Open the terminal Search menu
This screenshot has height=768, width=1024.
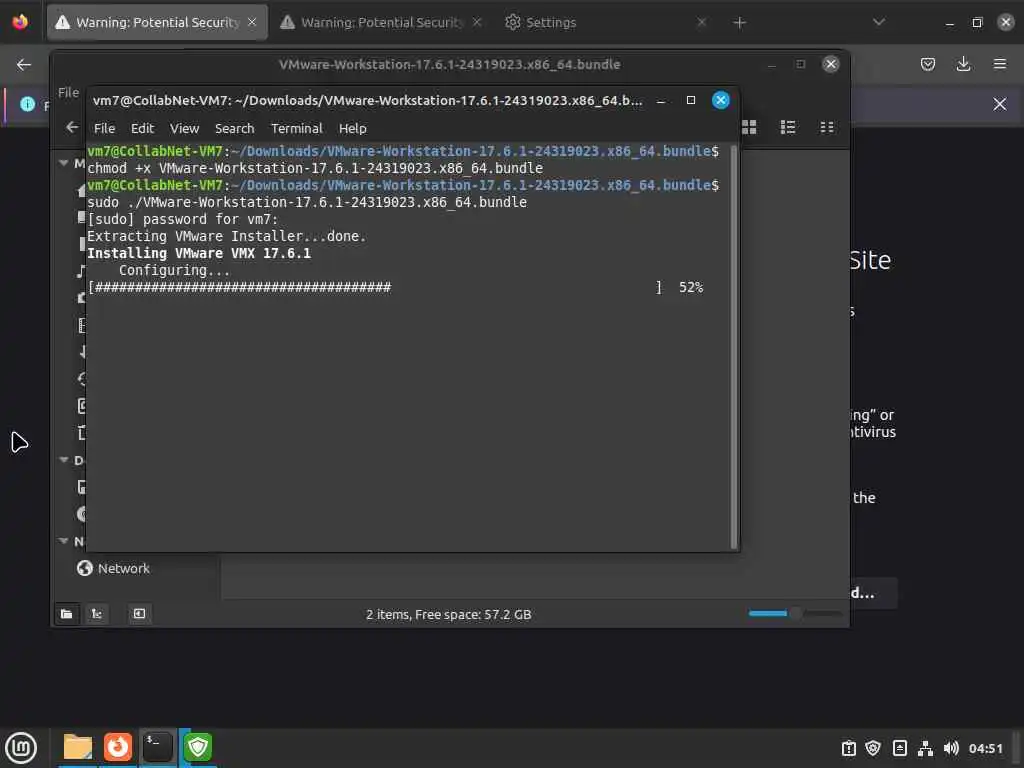[234, 129]
